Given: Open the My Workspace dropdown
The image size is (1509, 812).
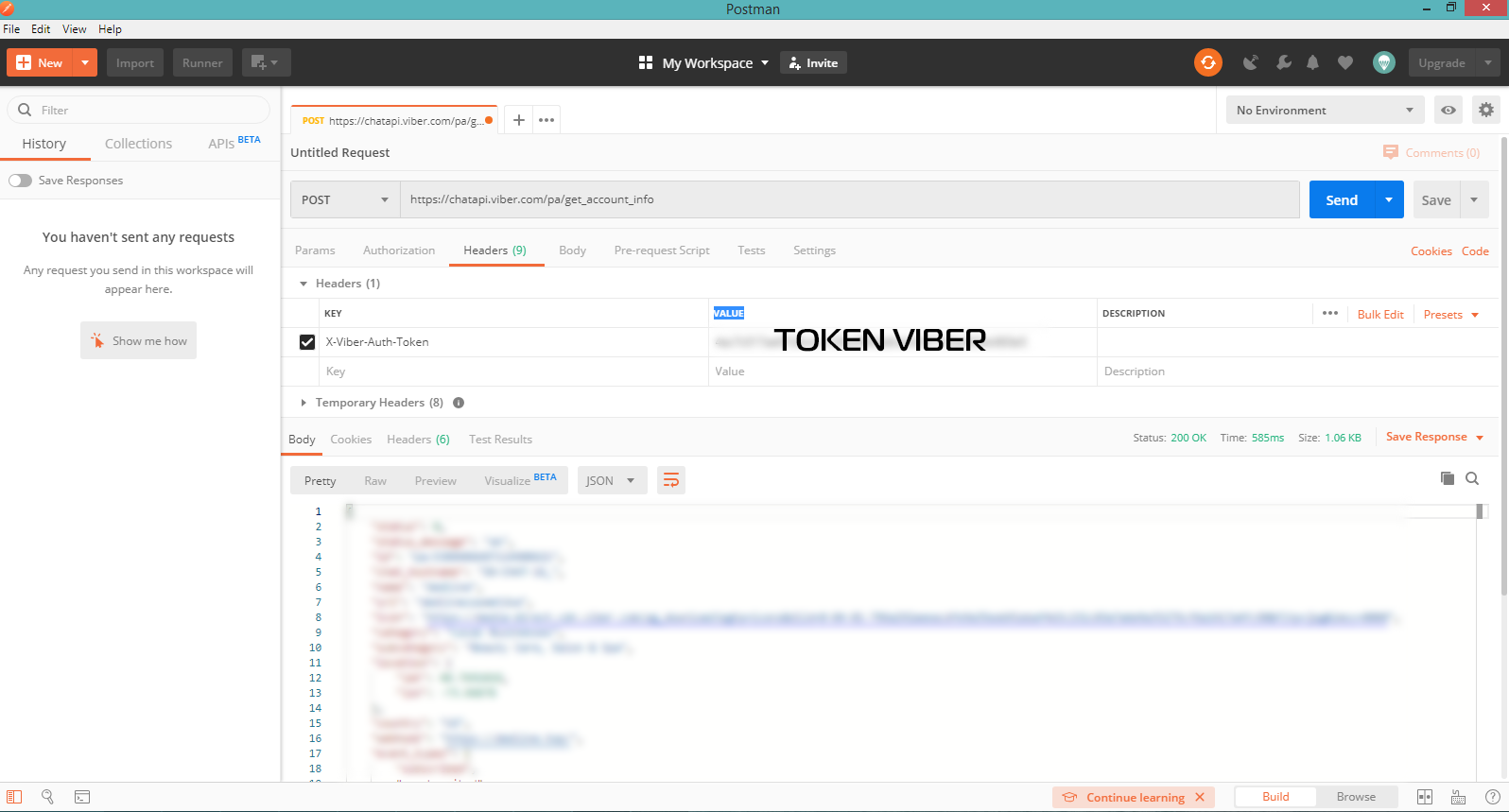Looking at the screenshot, I should (716, 62).
